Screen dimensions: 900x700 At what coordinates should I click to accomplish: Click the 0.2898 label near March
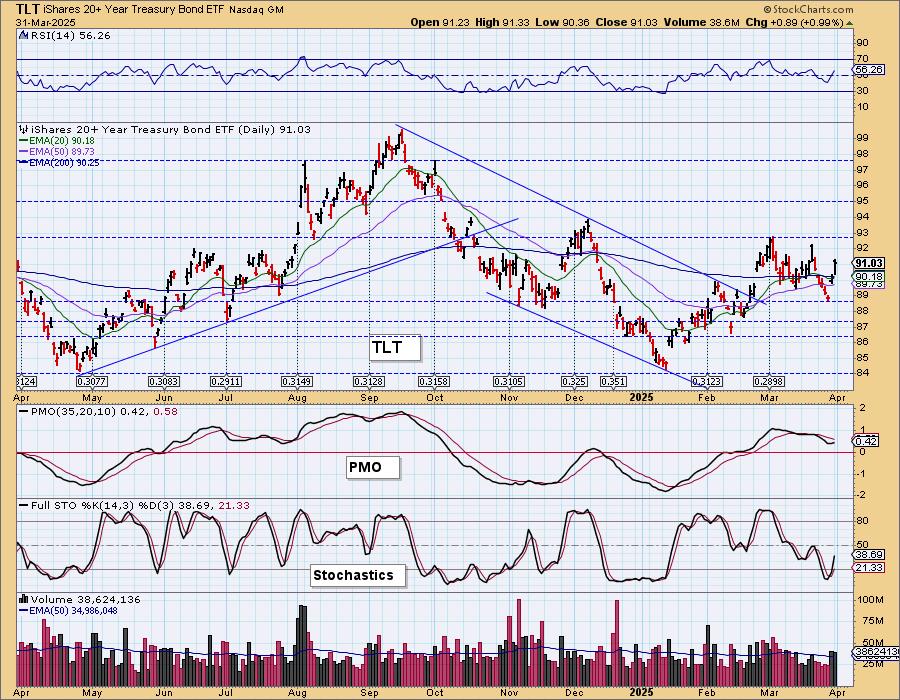769,381
